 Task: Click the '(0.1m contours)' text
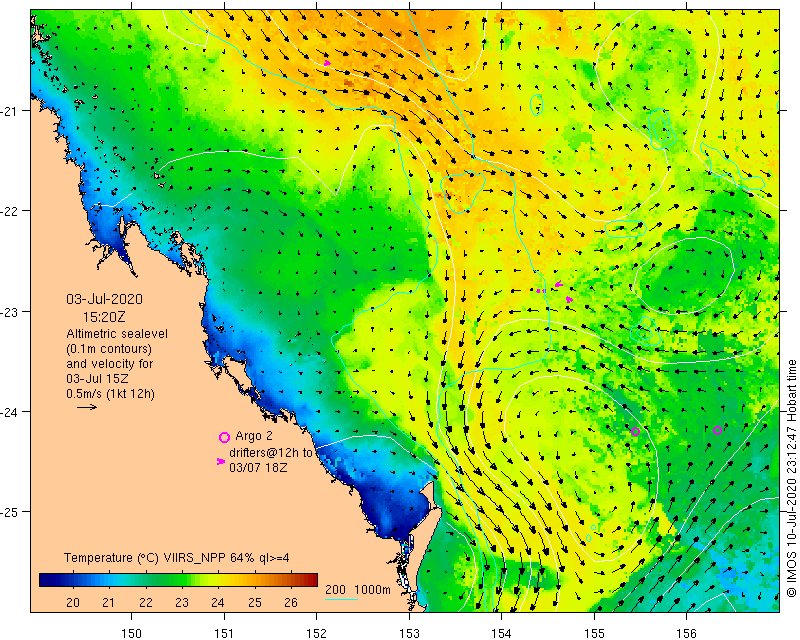109,349
